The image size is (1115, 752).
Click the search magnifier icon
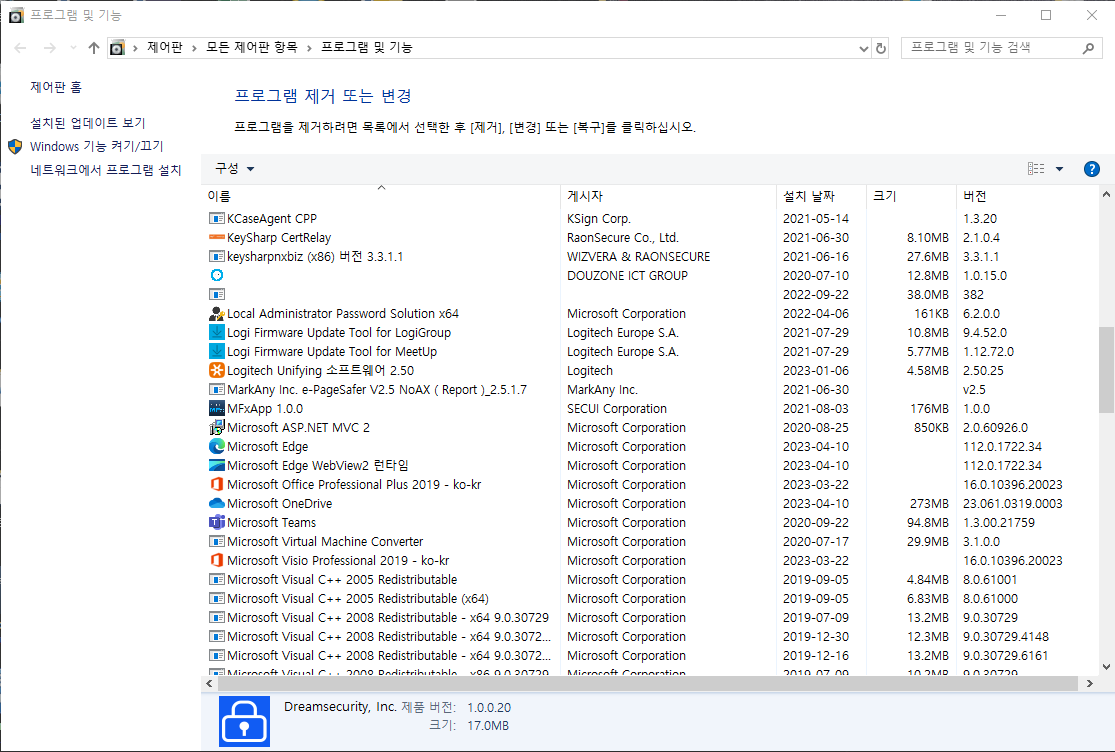tap(1088, 48)
